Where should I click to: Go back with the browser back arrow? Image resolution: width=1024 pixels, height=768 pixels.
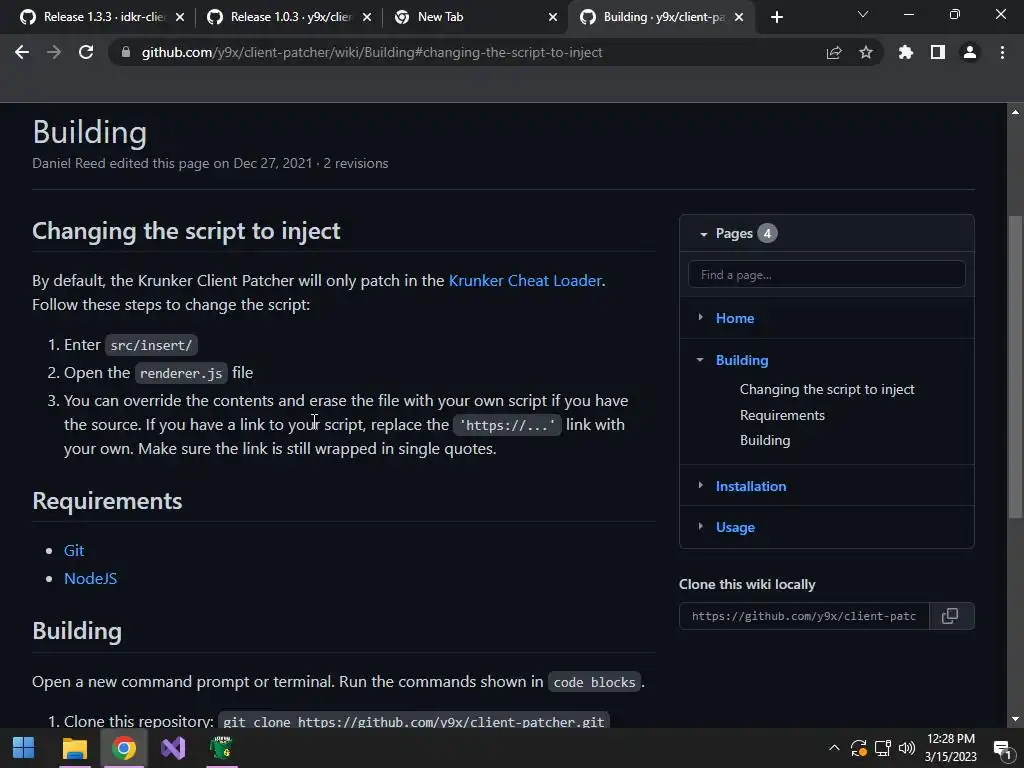coord(22,52)
